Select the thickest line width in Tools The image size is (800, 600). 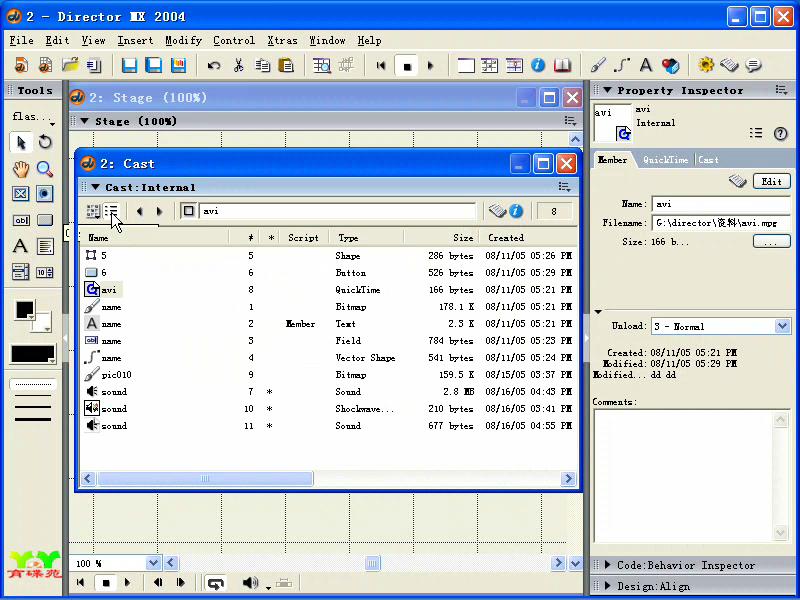pos(33,419)
